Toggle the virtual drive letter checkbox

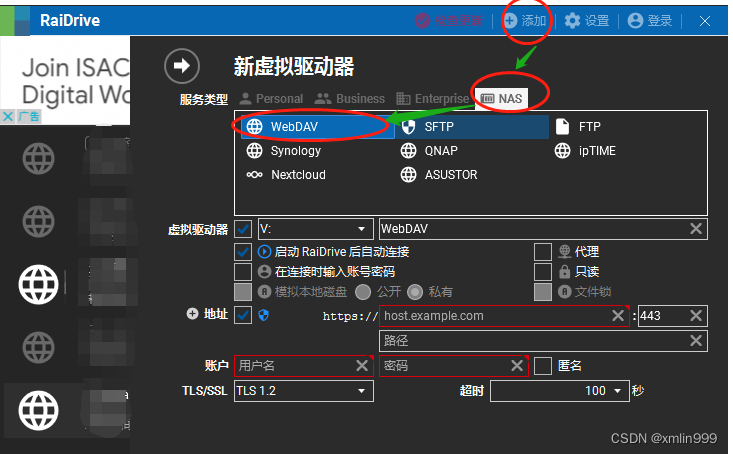click(243, 229)
